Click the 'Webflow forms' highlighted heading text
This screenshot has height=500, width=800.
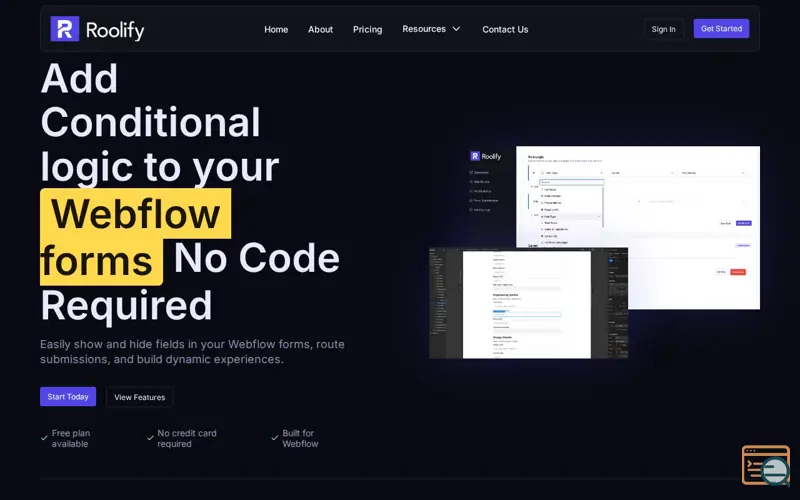tap(135, 237)
